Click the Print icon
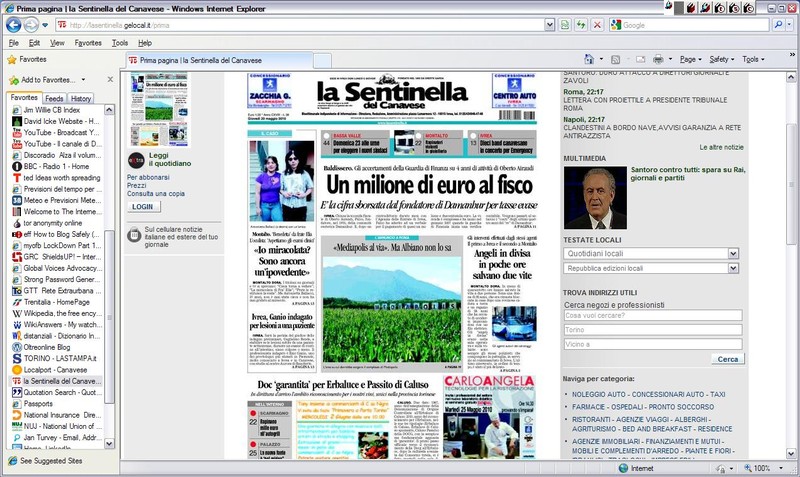The image size is (800, 477). [x=658, y=60]
